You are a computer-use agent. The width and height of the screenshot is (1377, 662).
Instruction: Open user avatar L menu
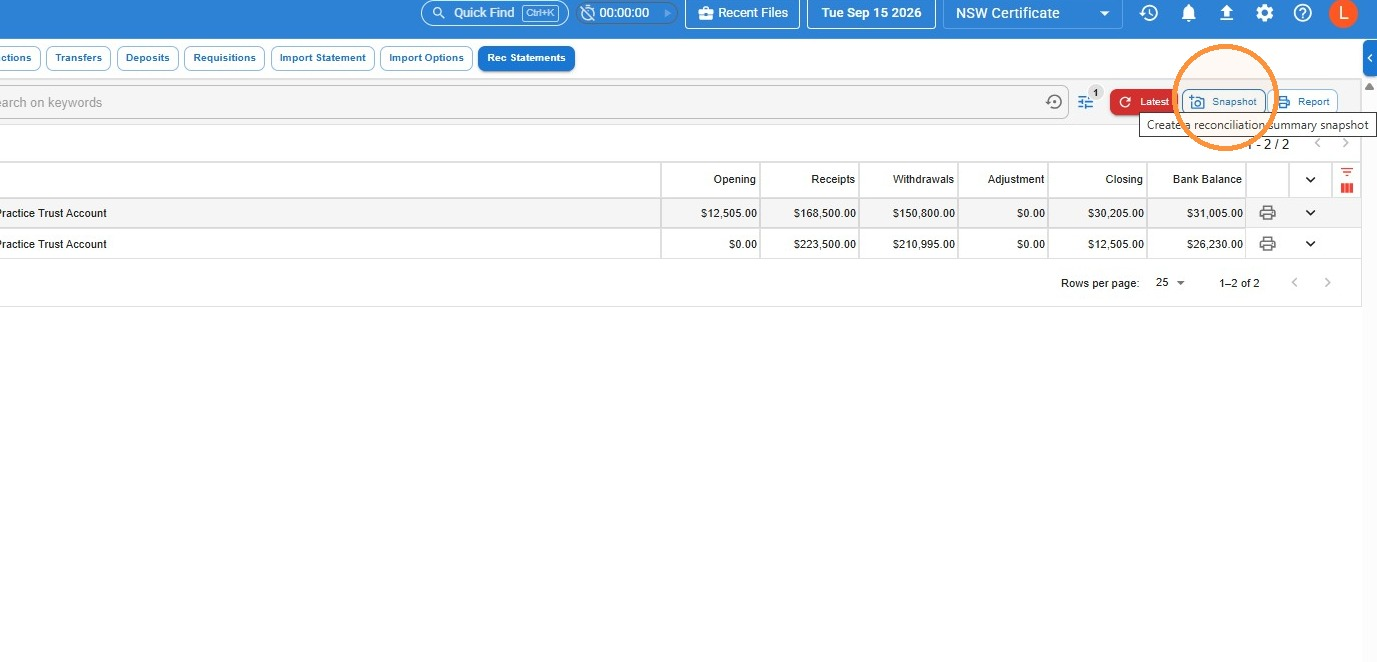click(x=1343, y=13)
